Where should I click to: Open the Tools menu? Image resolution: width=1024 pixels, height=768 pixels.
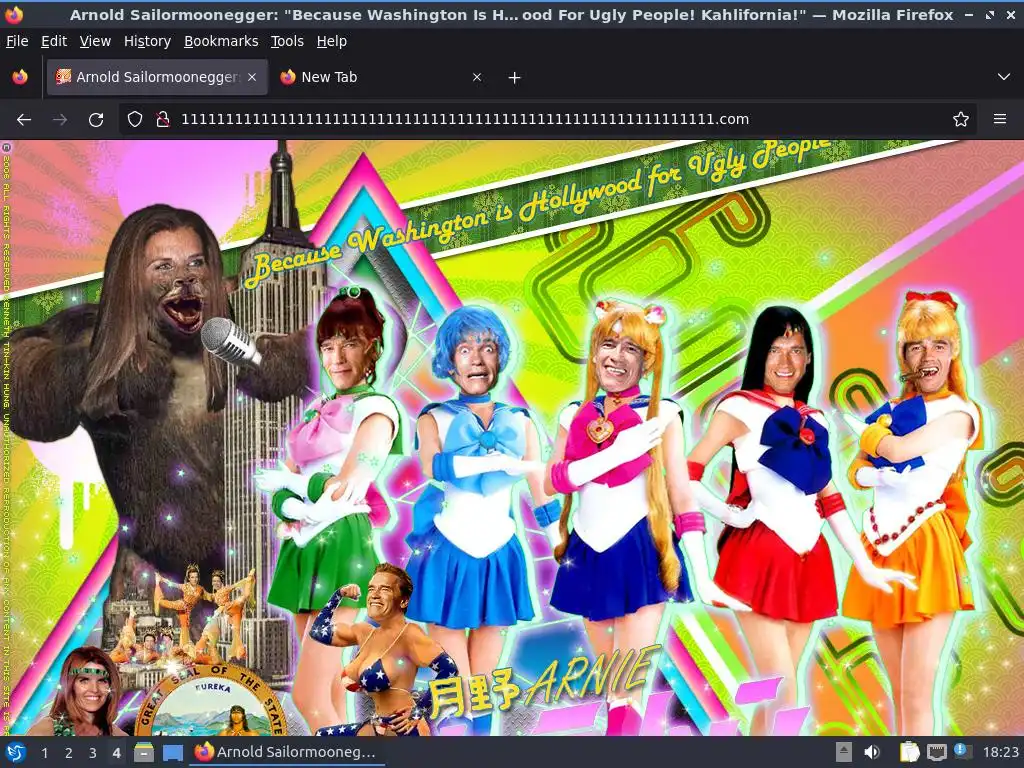point(287,41)
